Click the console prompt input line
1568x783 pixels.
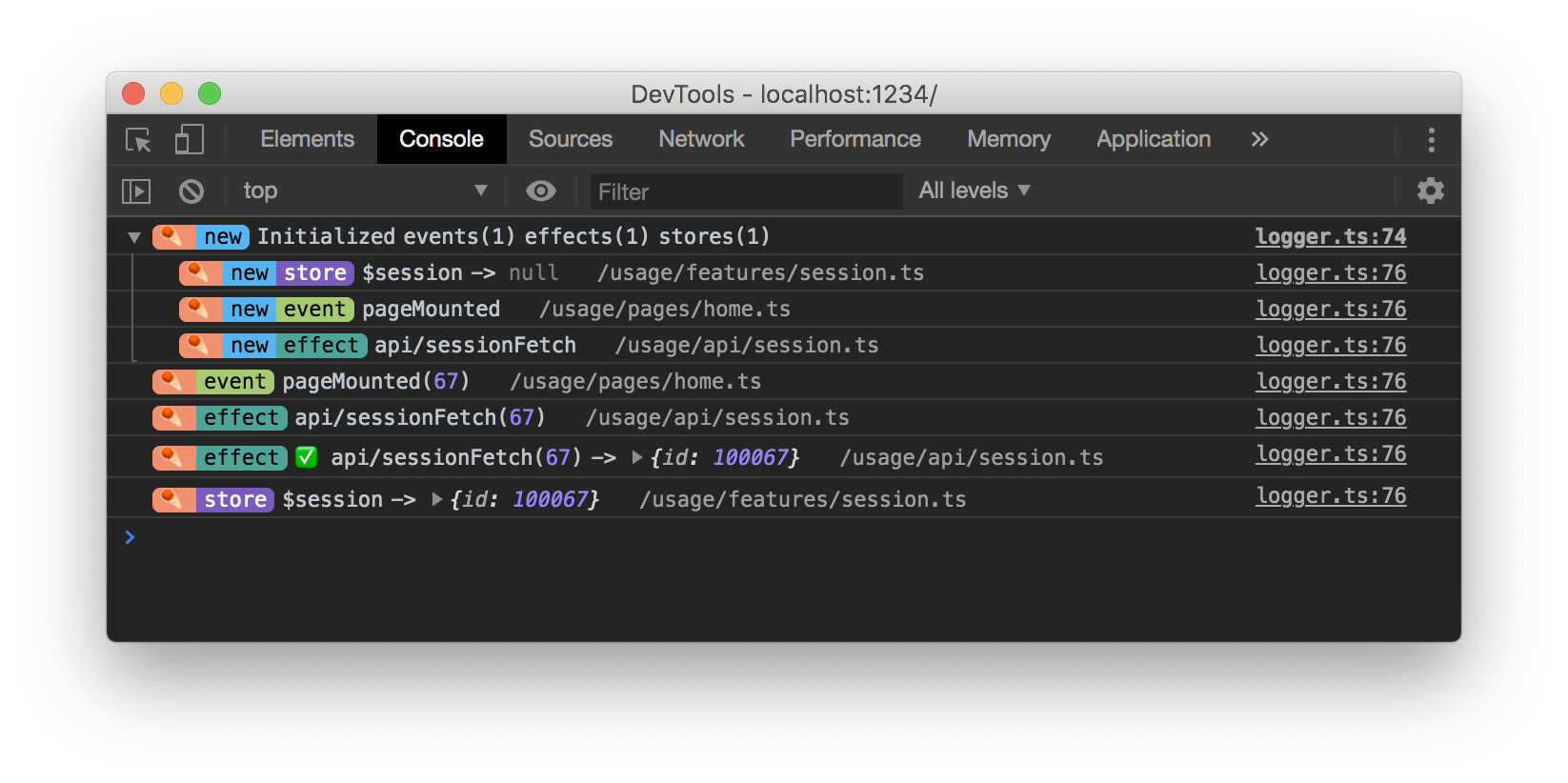[x=762, y=538]
